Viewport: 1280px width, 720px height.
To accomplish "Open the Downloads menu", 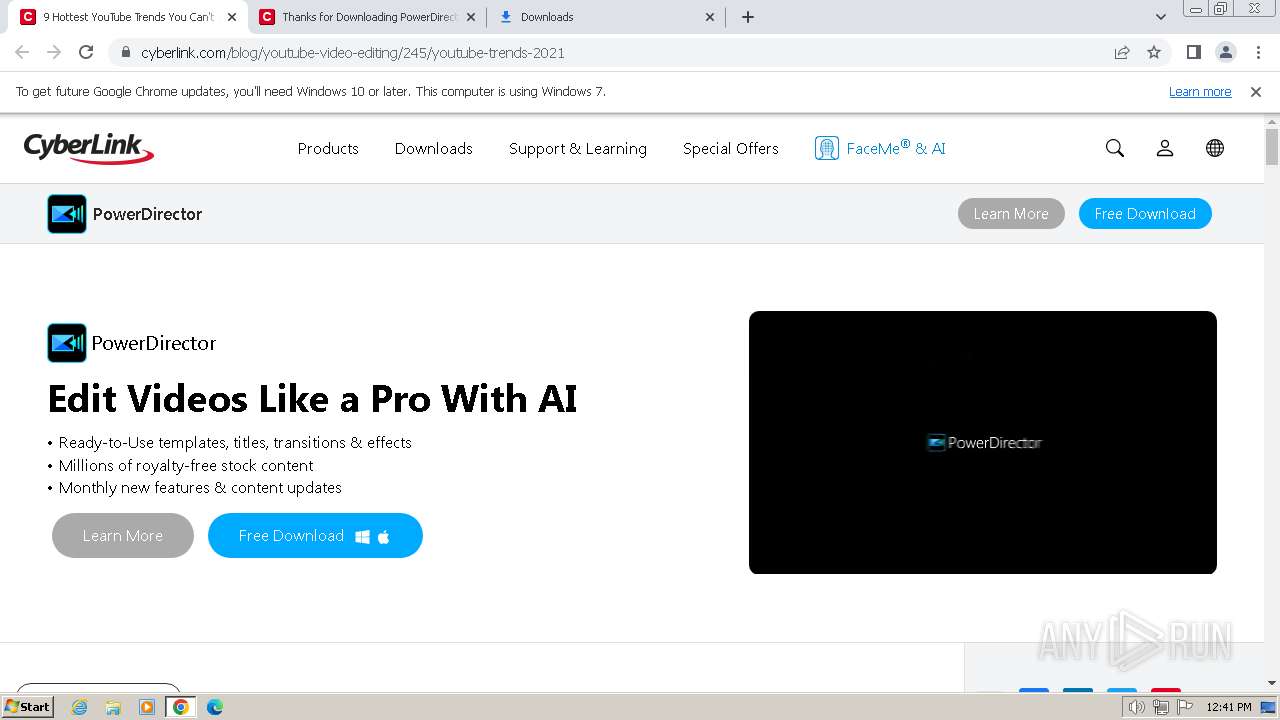I will [x=433, y=148].
